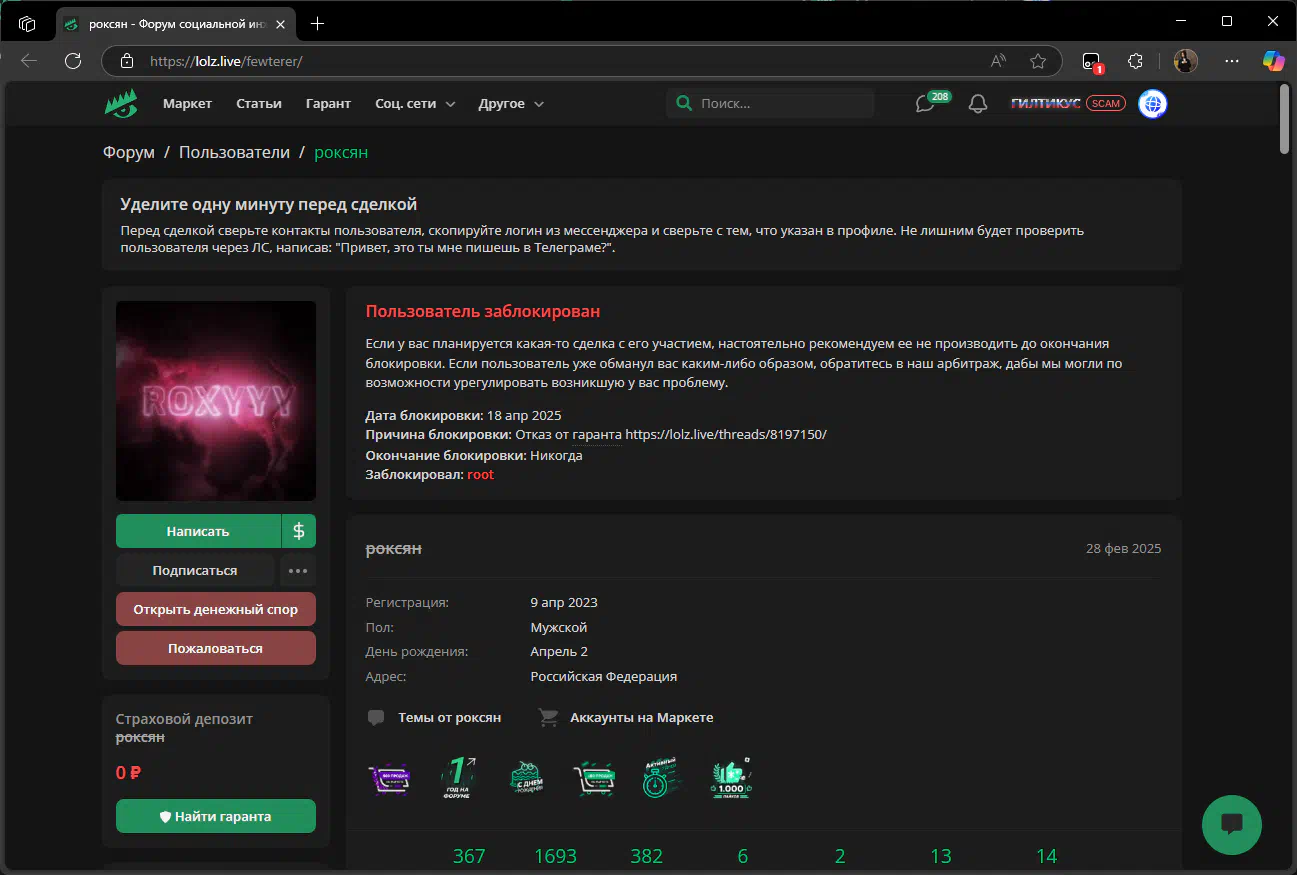Open the browser settings and more menu
This screenshot has width=1297, height=875.
[1232, 61]
